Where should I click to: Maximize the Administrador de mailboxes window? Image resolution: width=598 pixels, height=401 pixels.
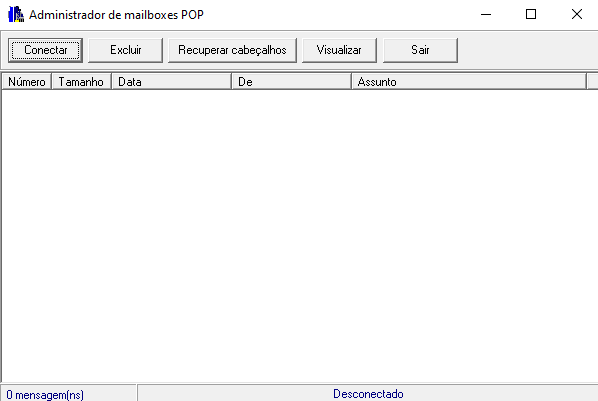[531, 14]
